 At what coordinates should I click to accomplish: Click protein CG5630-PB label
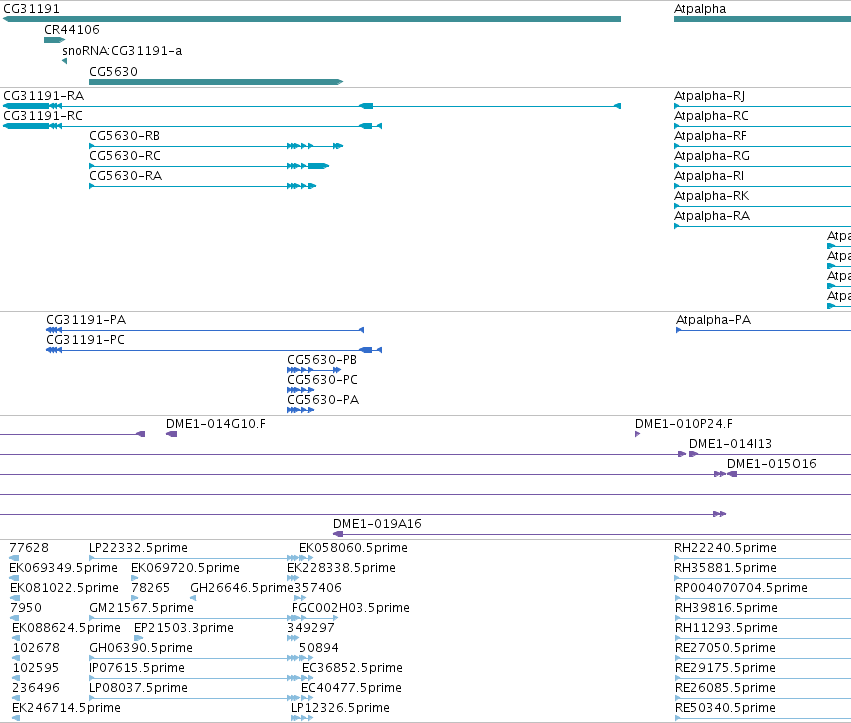[x=322, y=360]
